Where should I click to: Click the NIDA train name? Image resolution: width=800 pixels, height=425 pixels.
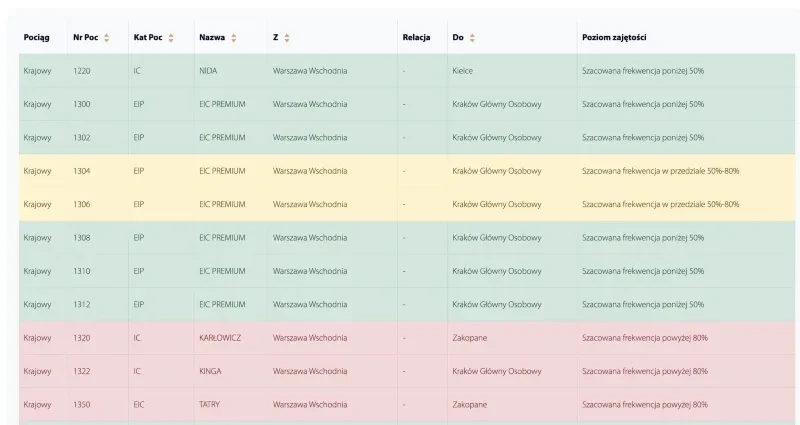[208, 71]
